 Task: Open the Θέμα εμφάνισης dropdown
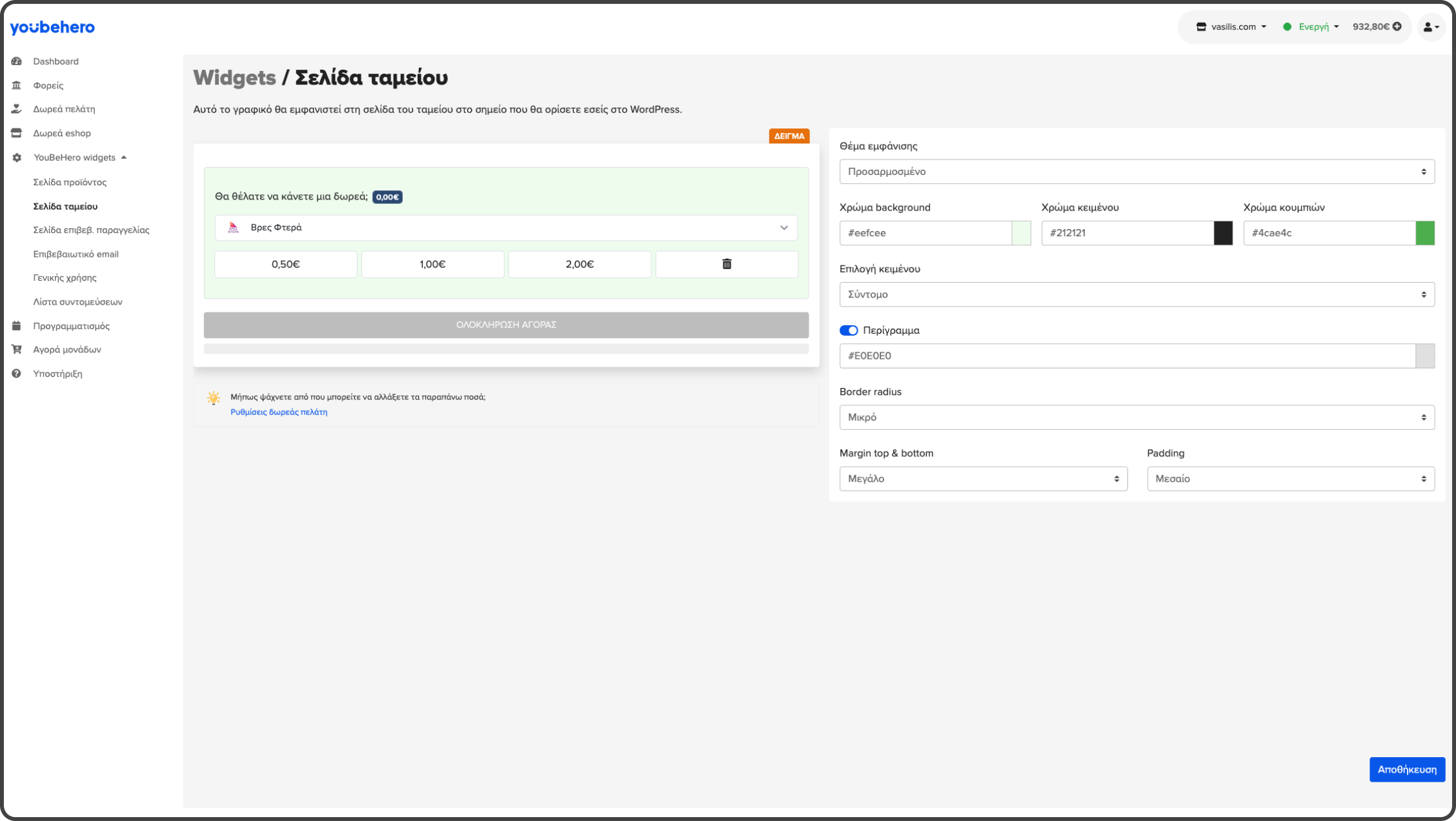pyautogui.click(x=1137, y=172)
